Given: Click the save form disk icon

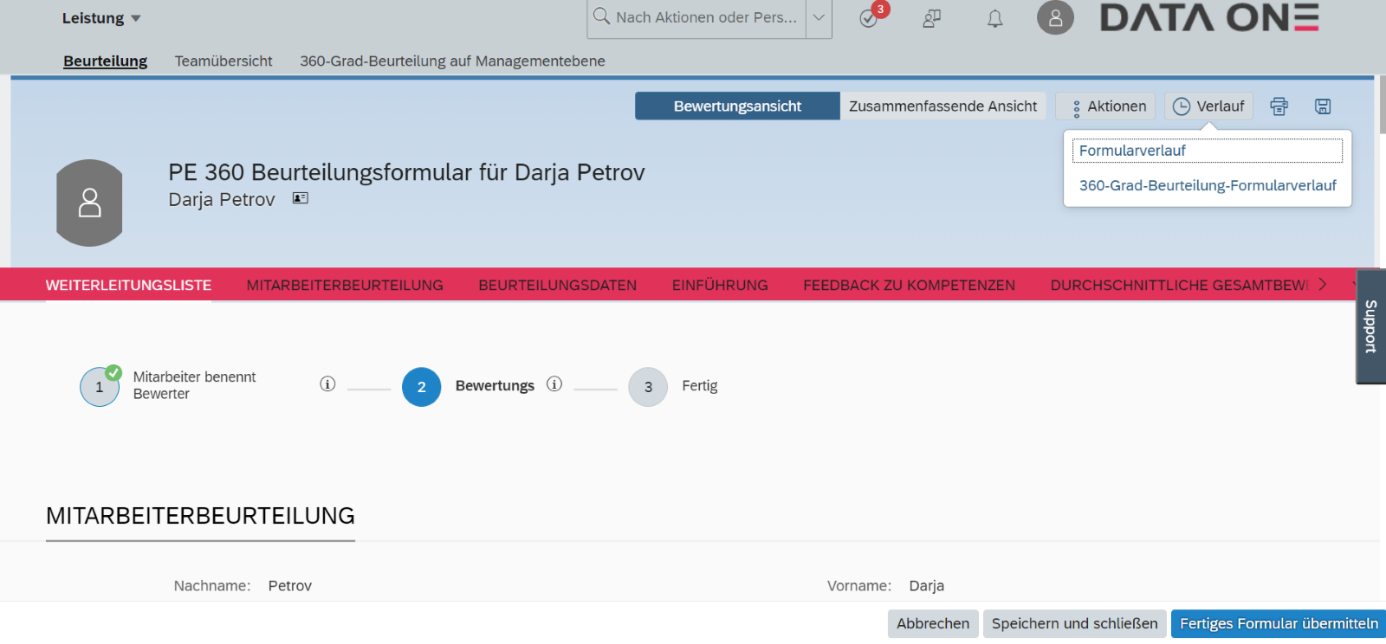Looking at the screenshot, I should 1323,106.
